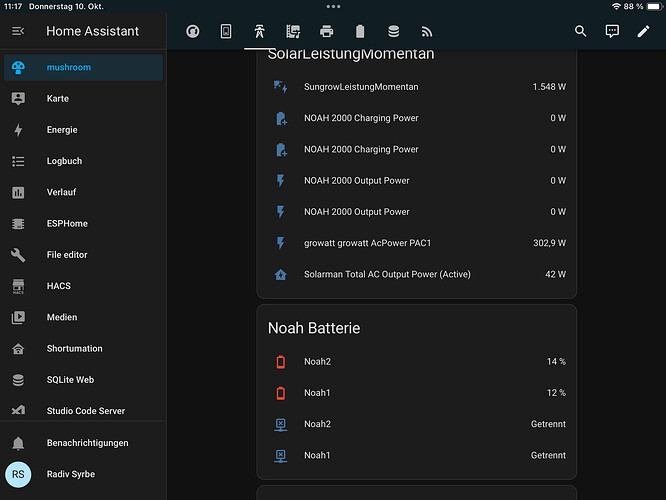
Task: Open the first NOAH 2000 Output Power row
Action: (417, 181)
